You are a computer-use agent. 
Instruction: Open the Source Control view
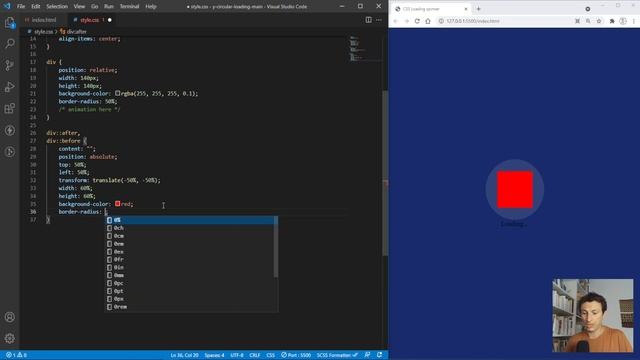9,65
